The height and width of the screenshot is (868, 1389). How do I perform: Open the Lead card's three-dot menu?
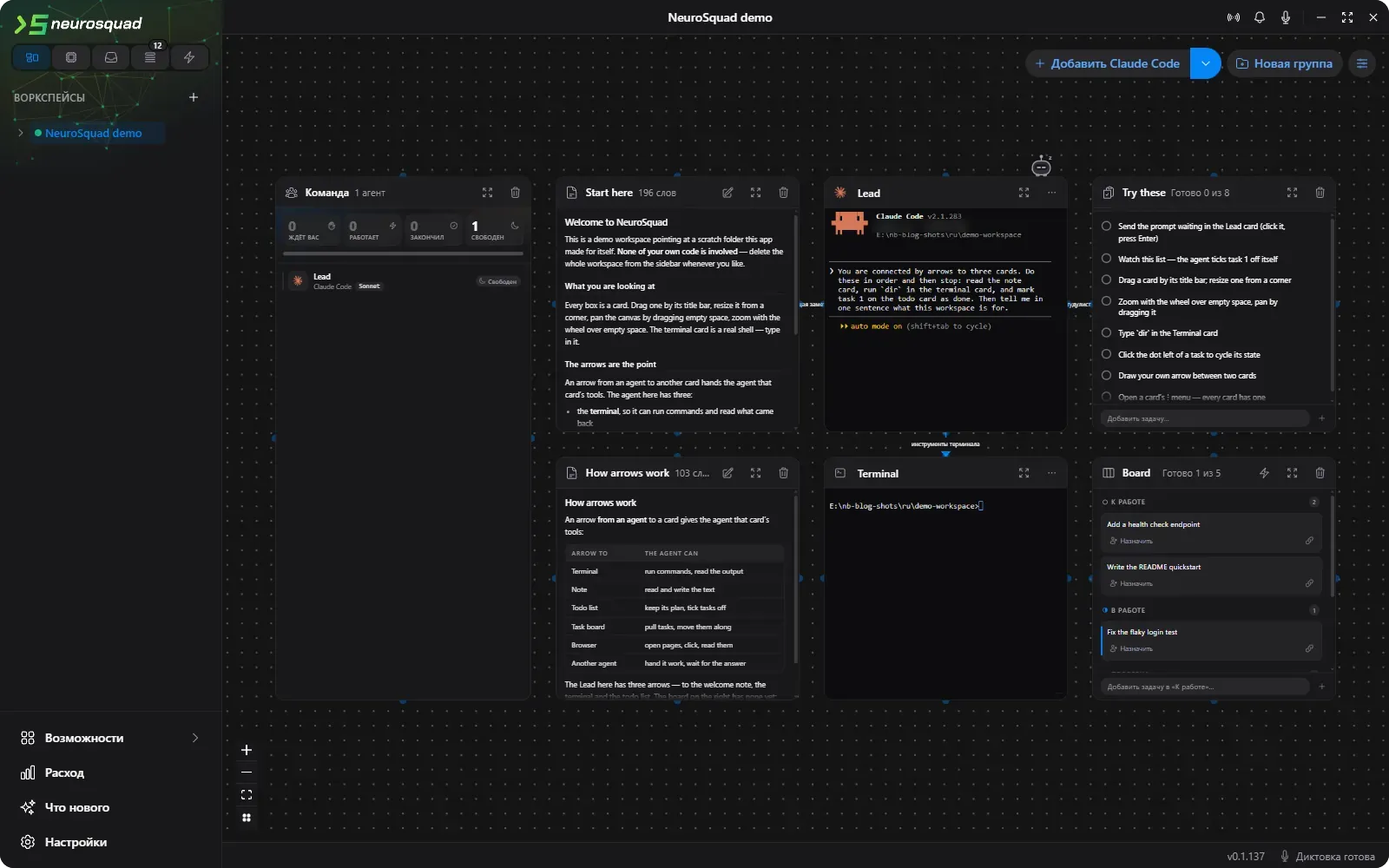point(1051,193)
